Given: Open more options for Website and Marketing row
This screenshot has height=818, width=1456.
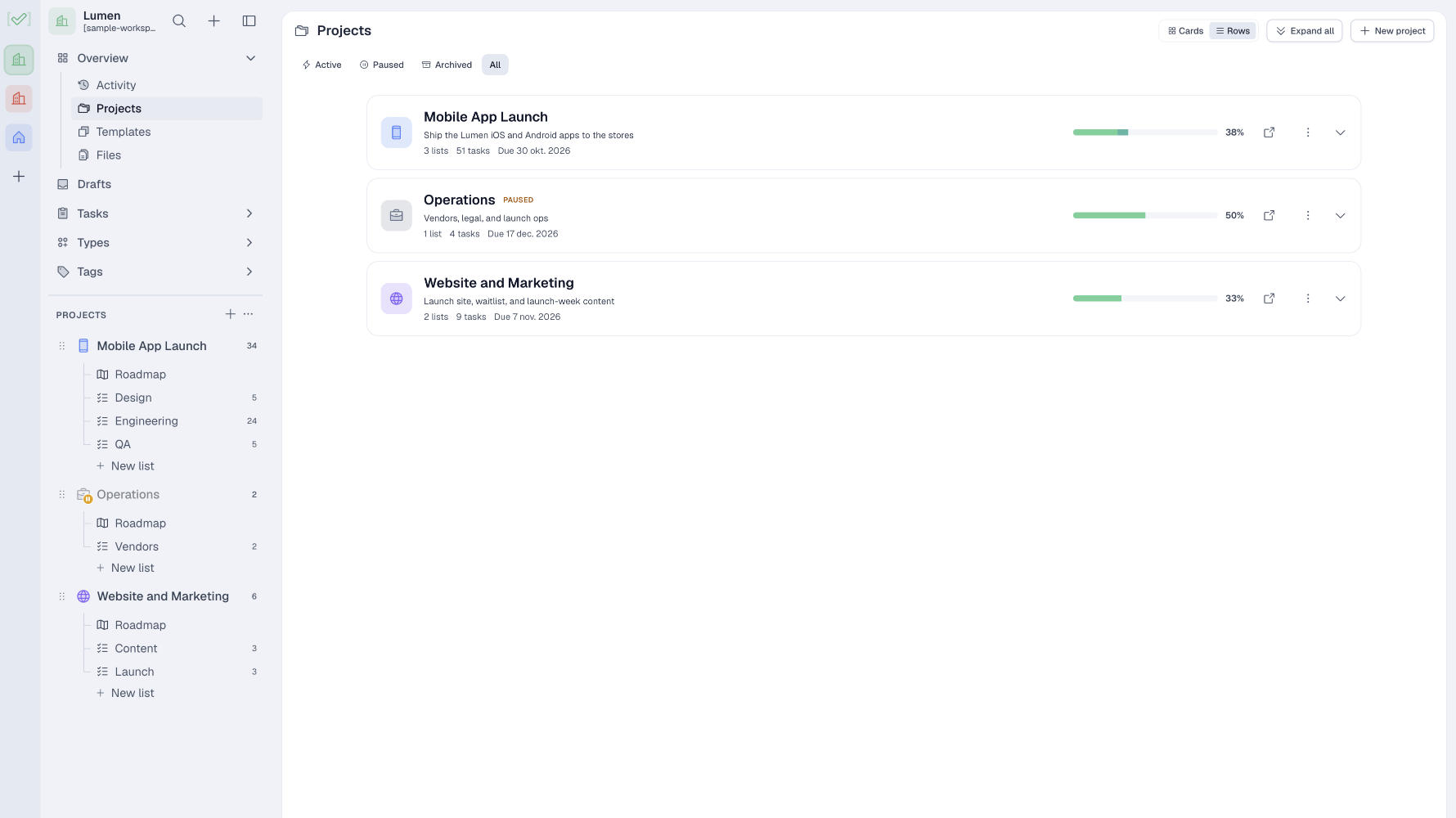Looking at the screenshot, I should click(x=1308, y=299).
